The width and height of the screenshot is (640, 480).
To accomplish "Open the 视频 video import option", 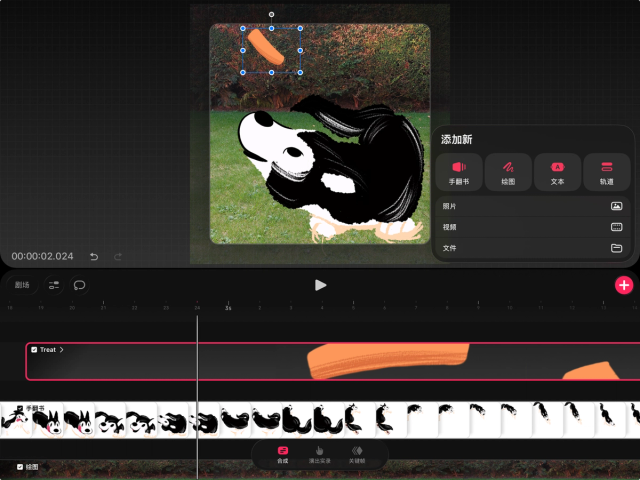I will 533,227.
